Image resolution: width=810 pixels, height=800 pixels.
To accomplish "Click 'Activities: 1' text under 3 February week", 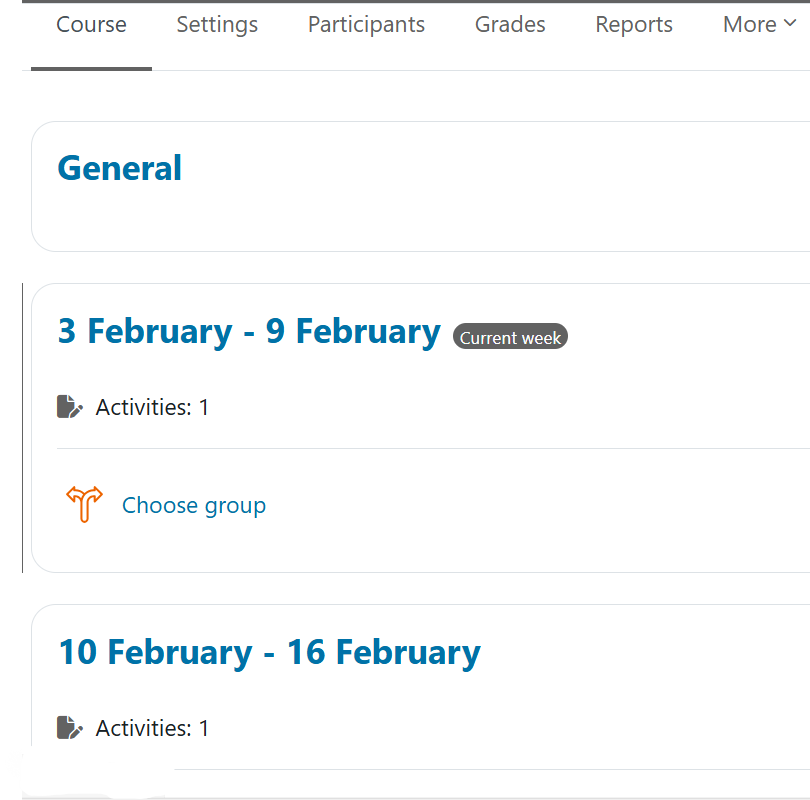I will (x=152, y=408).
